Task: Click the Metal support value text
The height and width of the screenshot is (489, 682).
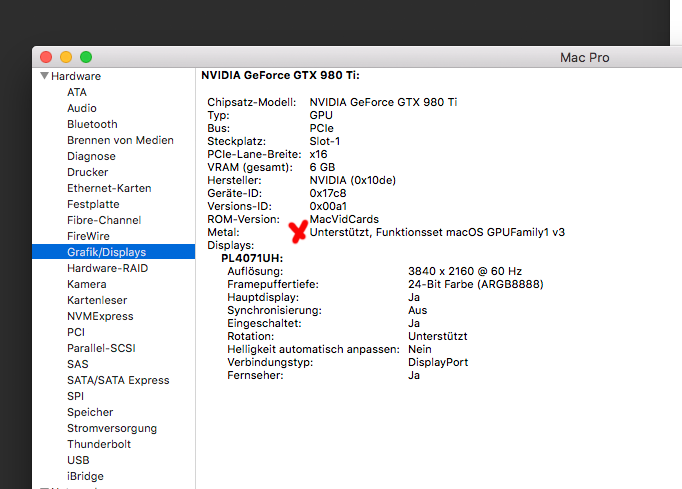Action: (x=437, y=232)
